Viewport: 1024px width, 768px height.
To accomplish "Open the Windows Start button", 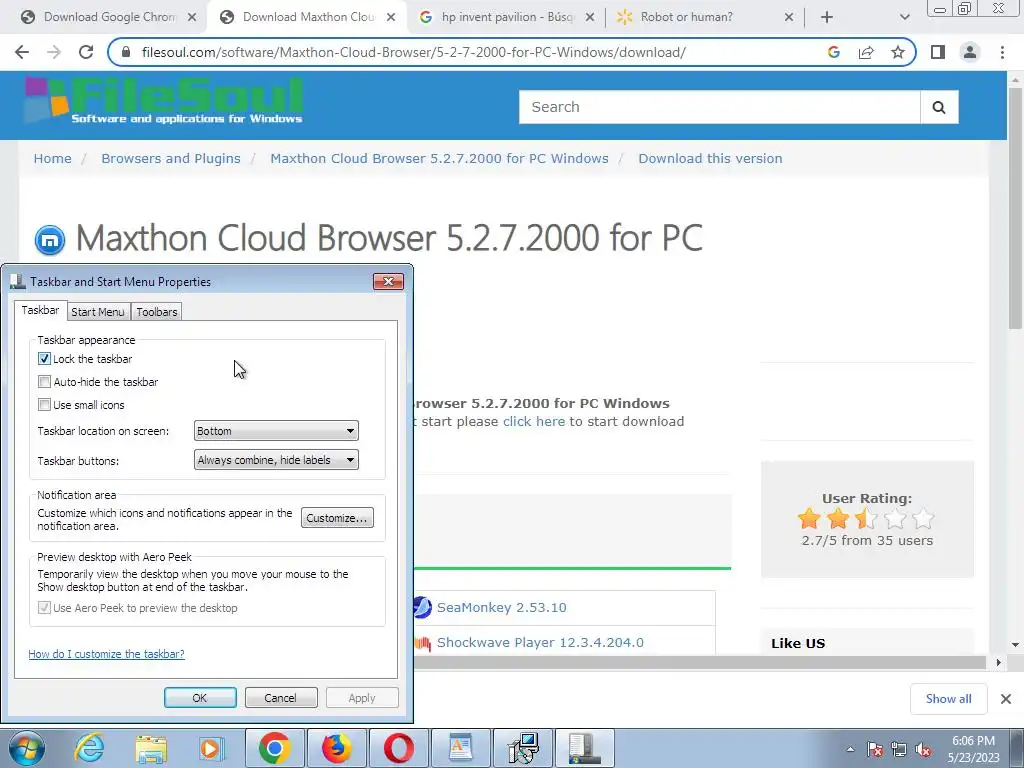I will (26, 748).
